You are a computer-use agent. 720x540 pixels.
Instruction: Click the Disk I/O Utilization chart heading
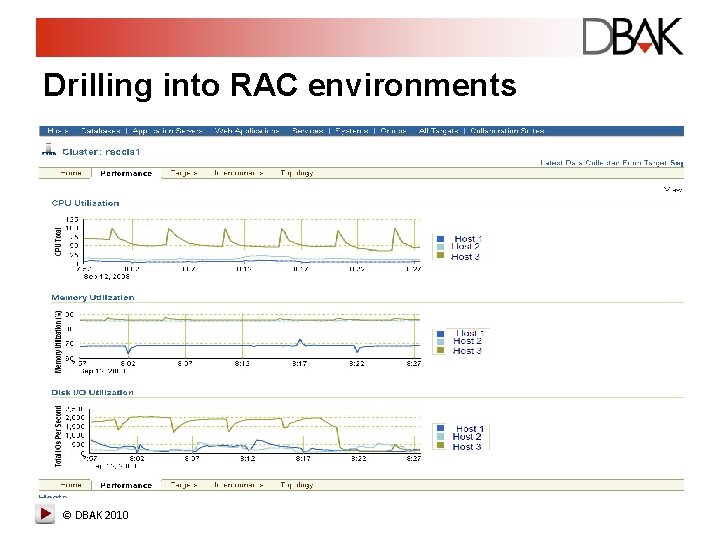point(92,392)
